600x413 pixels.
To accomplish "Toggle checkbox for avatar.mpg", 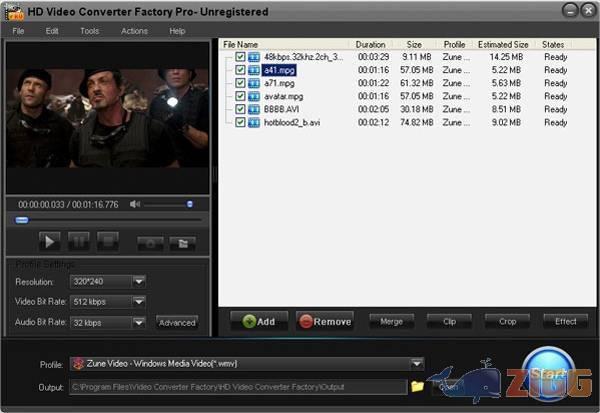I will (240, 97).
